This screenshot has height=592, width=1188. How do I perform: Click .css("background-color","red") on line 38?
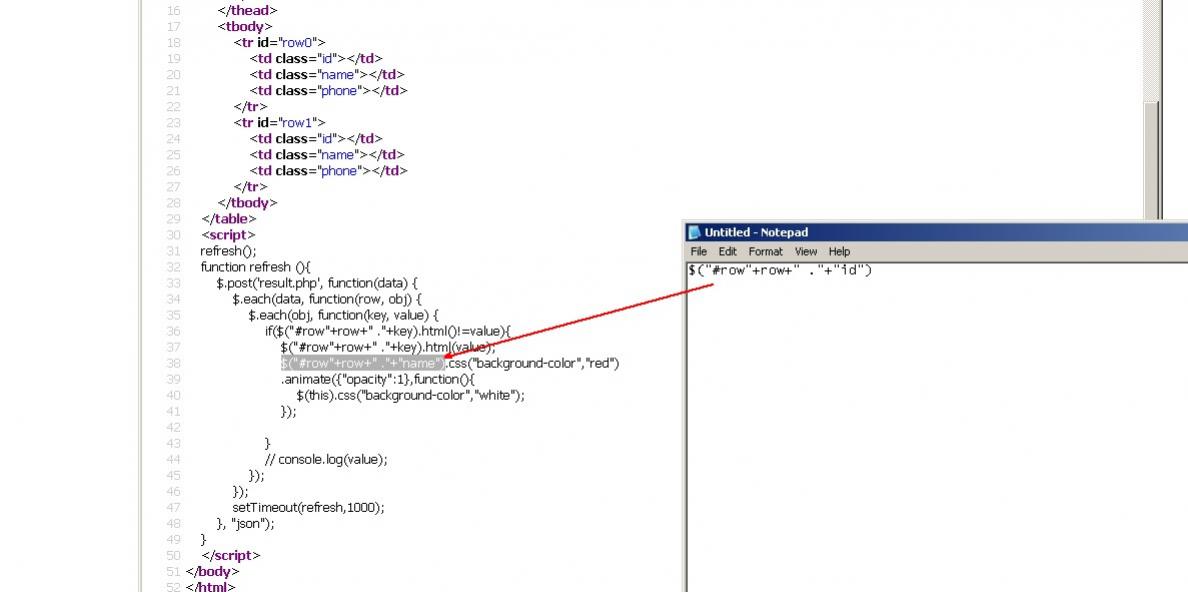point(532,363)
